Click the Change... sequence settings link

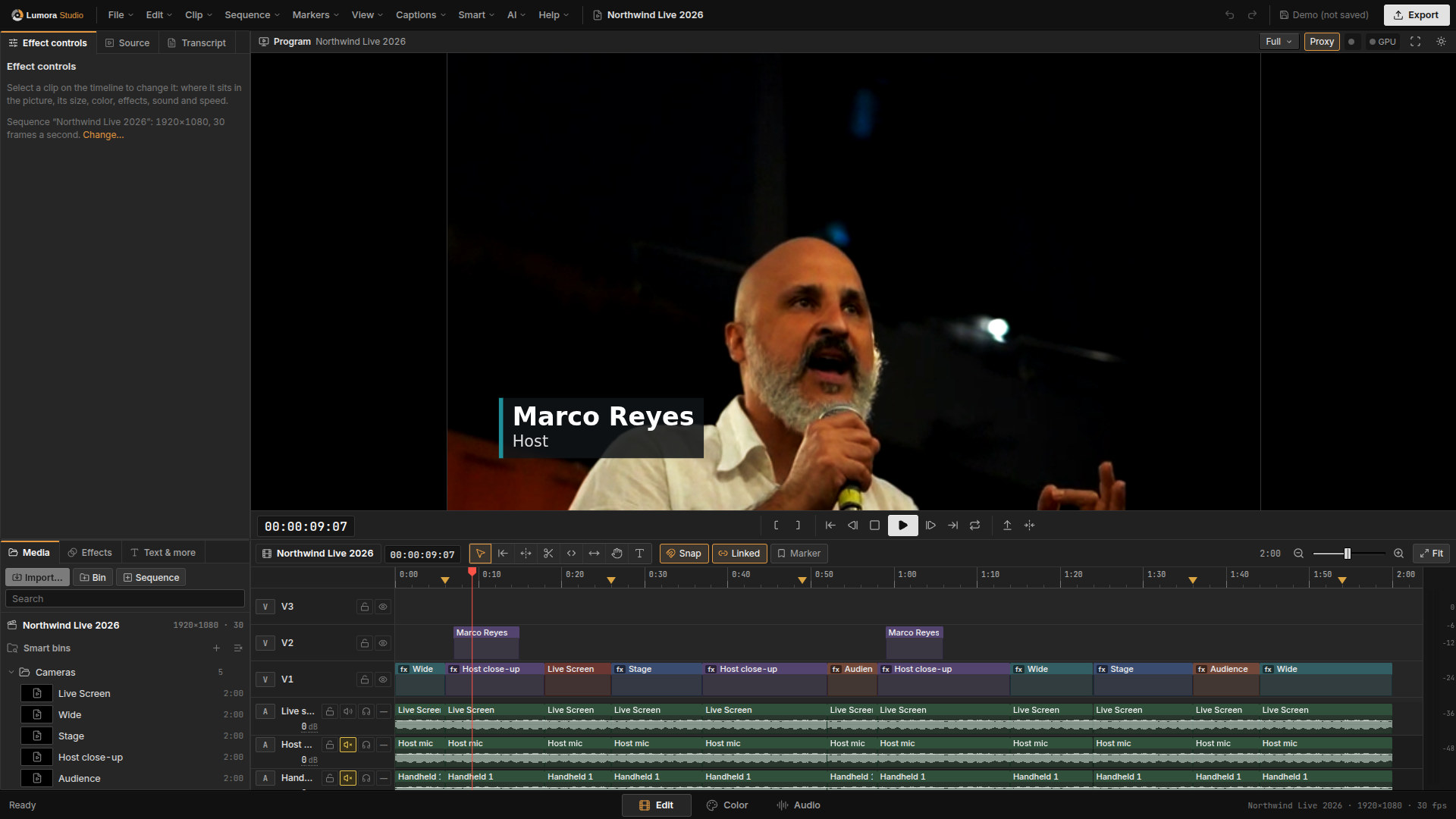[103, 135]
